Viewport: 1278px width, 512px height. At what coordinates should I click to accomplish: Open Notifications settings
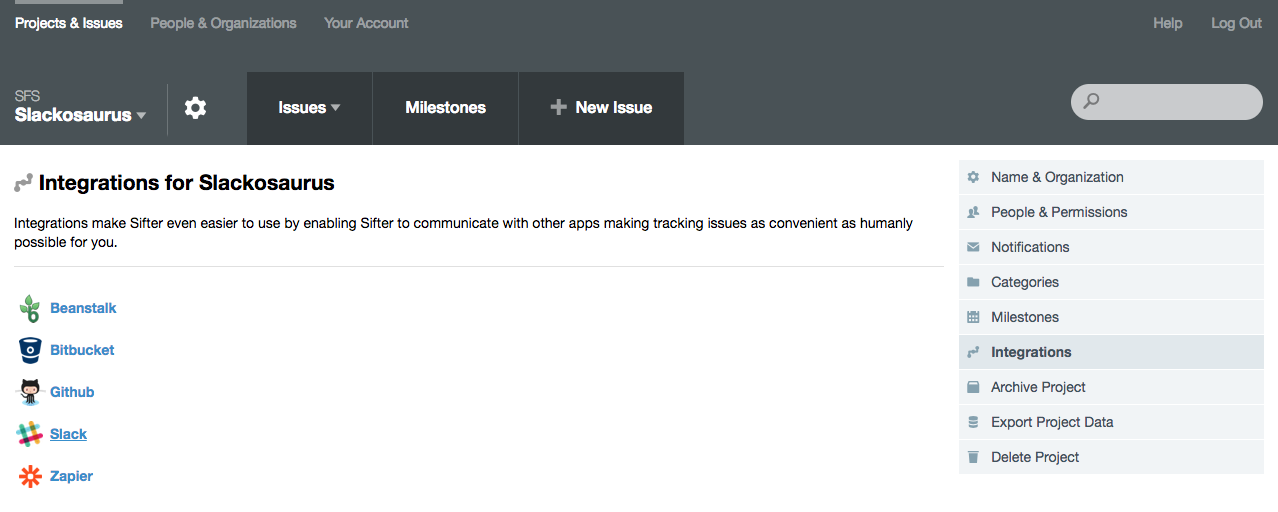click(1111, 247)
